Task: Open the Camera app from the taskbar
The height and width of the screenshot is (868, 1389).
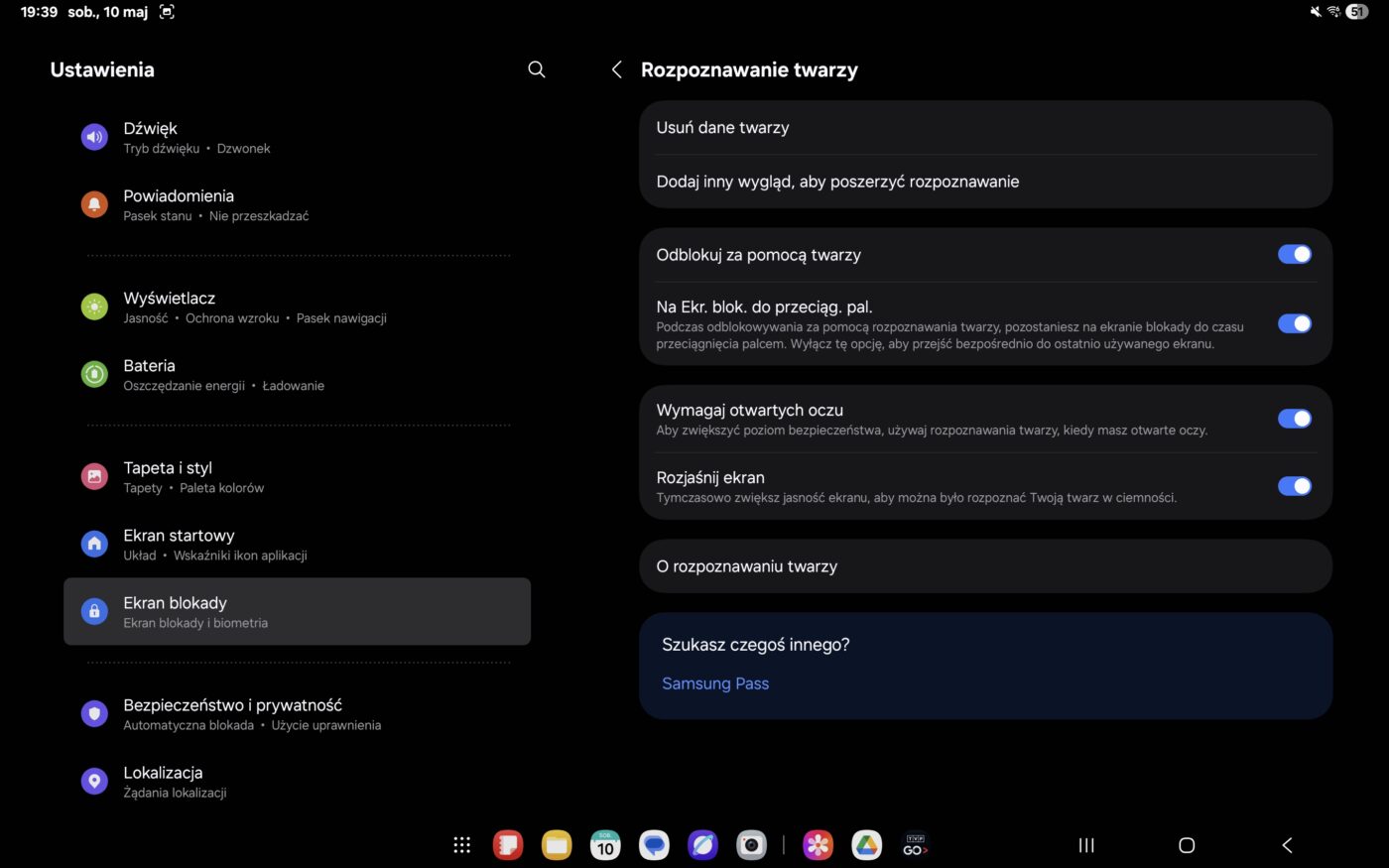Action: pos(751,845)
